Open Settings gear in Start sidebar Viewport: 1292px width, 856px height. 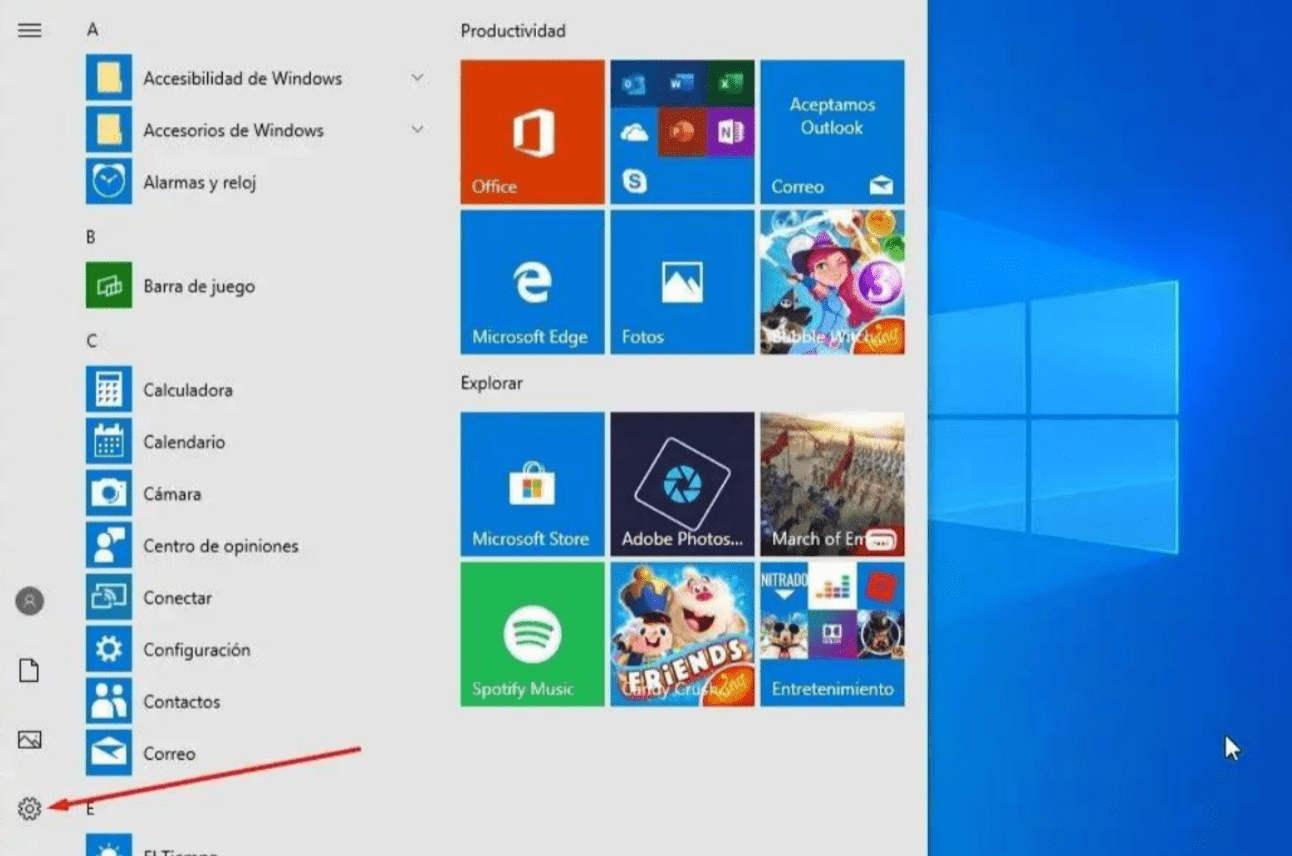coord(29,808)
